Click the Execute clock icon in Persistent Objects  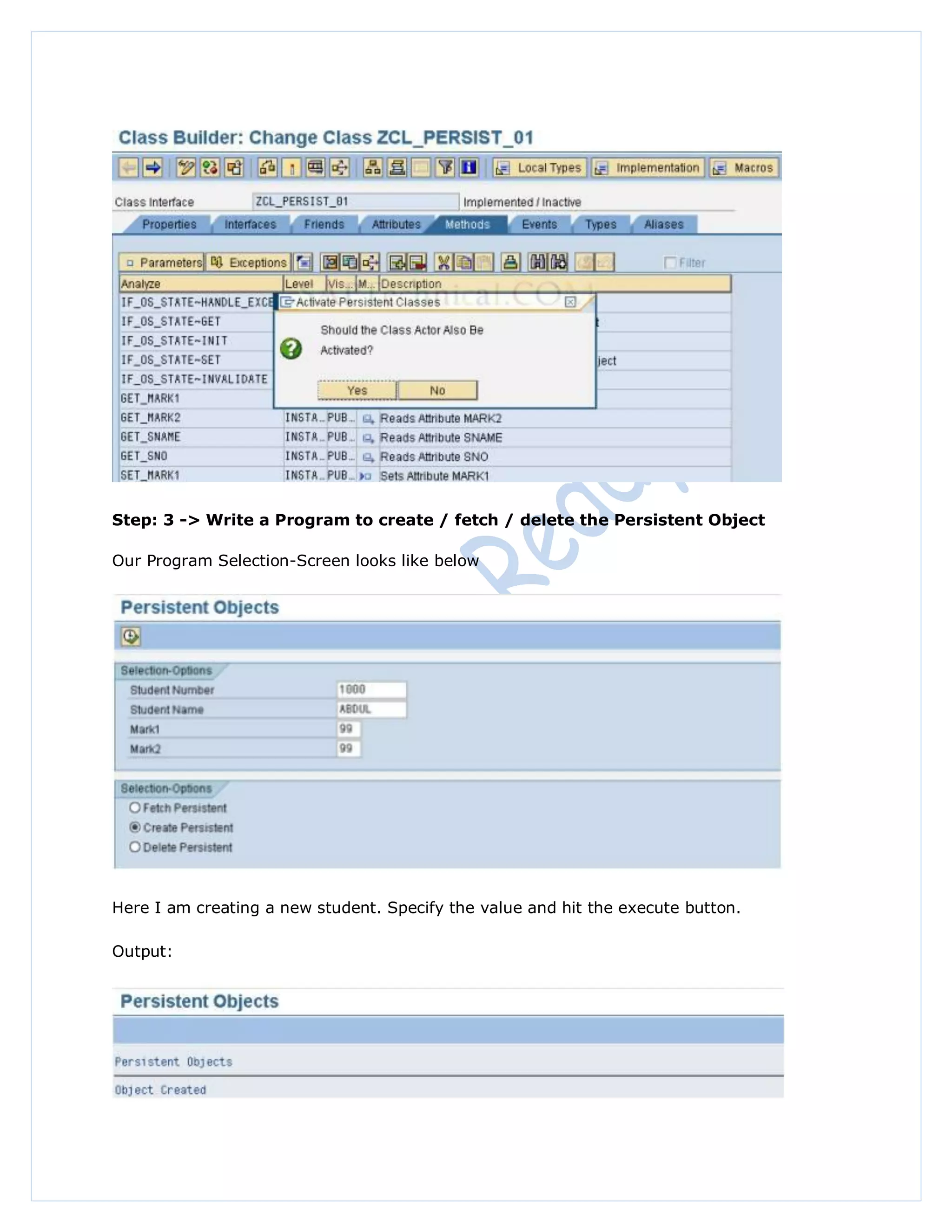(131, 637)
